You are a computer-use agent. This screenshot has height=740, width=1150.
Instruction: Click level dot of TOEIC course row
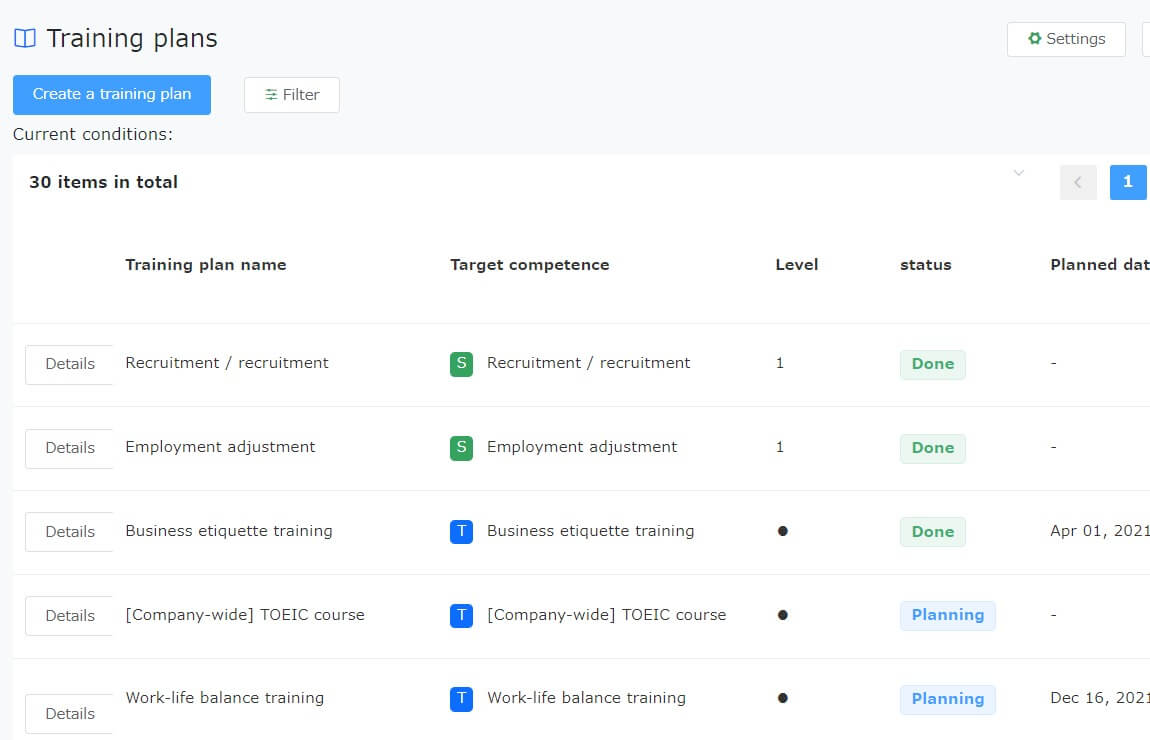click(783, 615)
